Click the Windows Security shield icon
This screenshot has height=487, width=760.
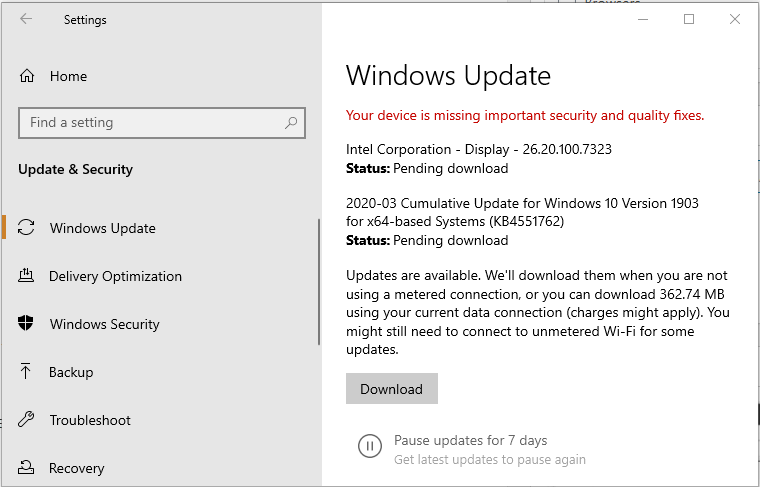coord(26,323)
